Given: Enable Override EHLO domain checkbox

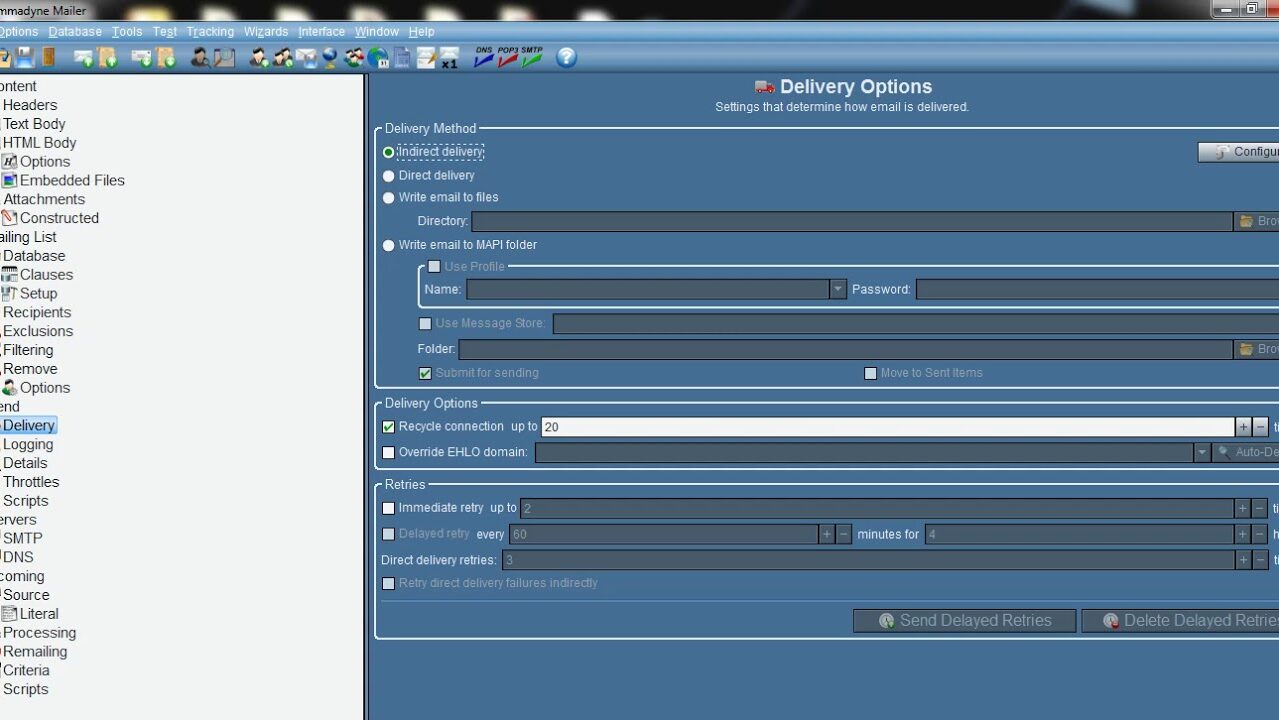Looking at the screenshot, I should (389, 453).
